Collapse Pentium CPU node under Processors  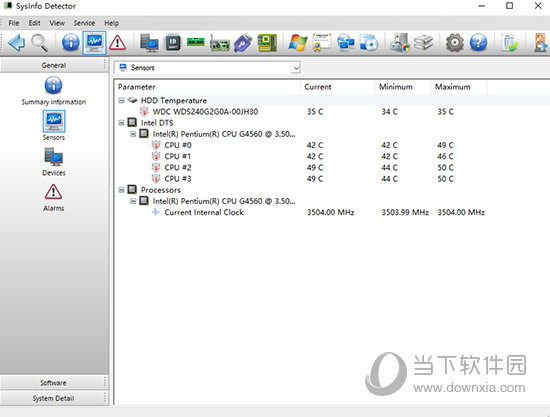click(133, 201)
